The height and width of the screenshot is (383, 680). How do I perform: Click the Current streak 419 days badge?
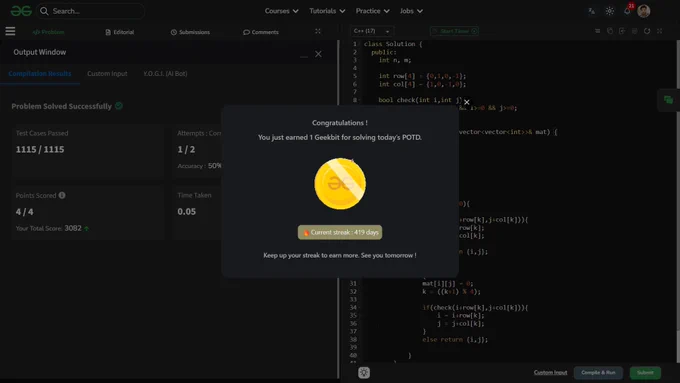pyautogui.click(x=340, y=232)
